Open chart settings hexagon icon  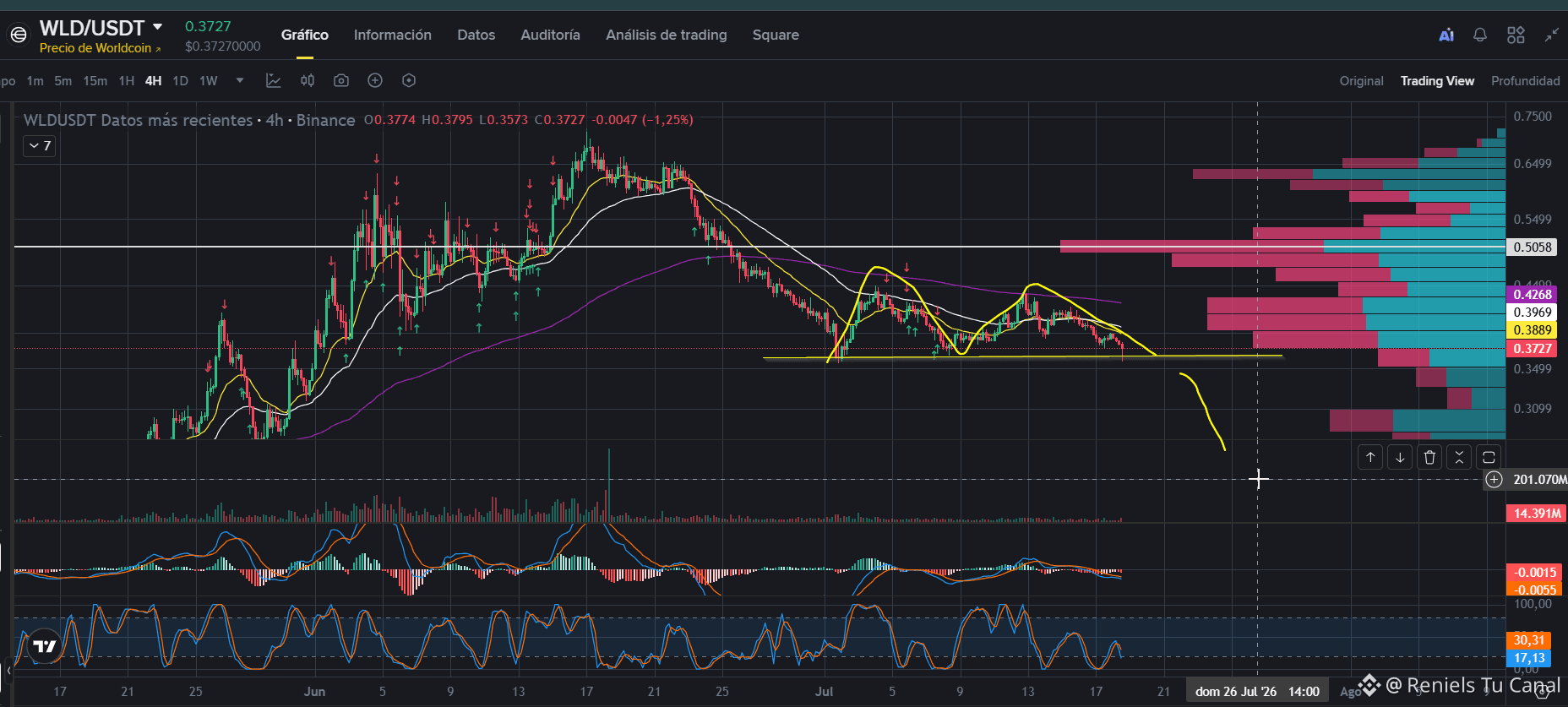point(409,80)
